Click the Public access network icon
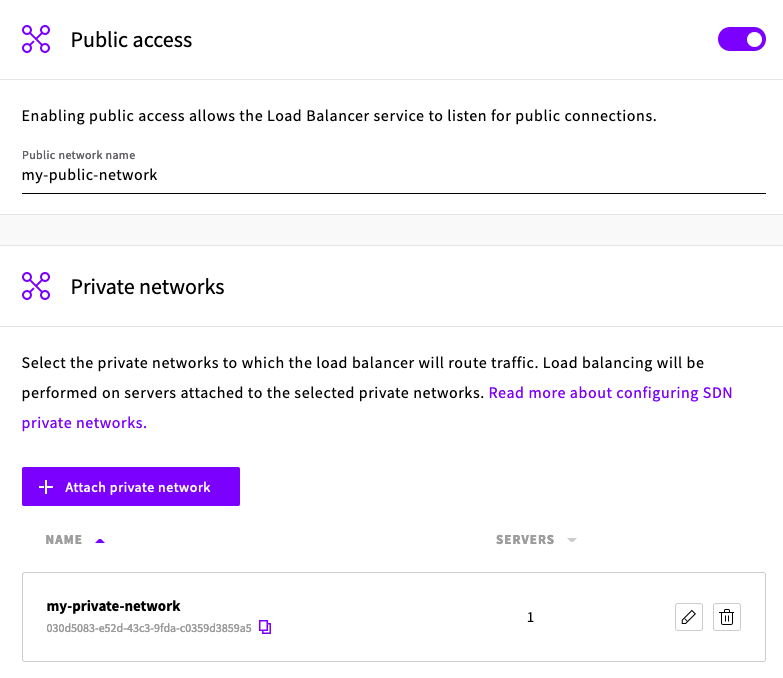This screenshot has height=678, width=783. click(x=36, y=39)
